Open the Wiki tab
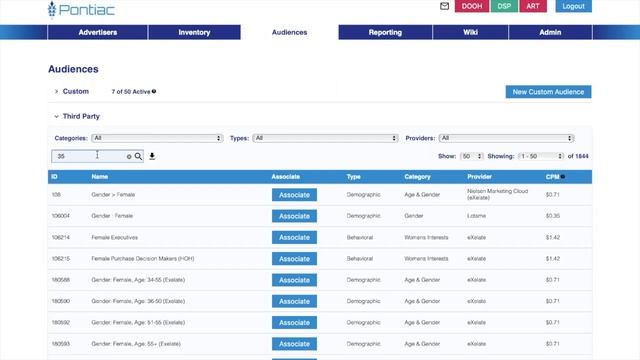This screenshot has width=640, height=360. (x=471, y=32)
